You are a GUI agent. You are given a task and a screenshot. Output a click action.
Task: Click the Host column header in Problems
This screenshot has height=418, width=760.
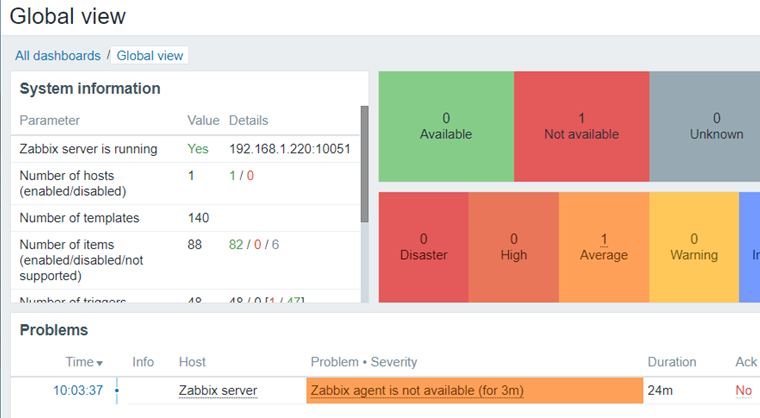point(192,362)
